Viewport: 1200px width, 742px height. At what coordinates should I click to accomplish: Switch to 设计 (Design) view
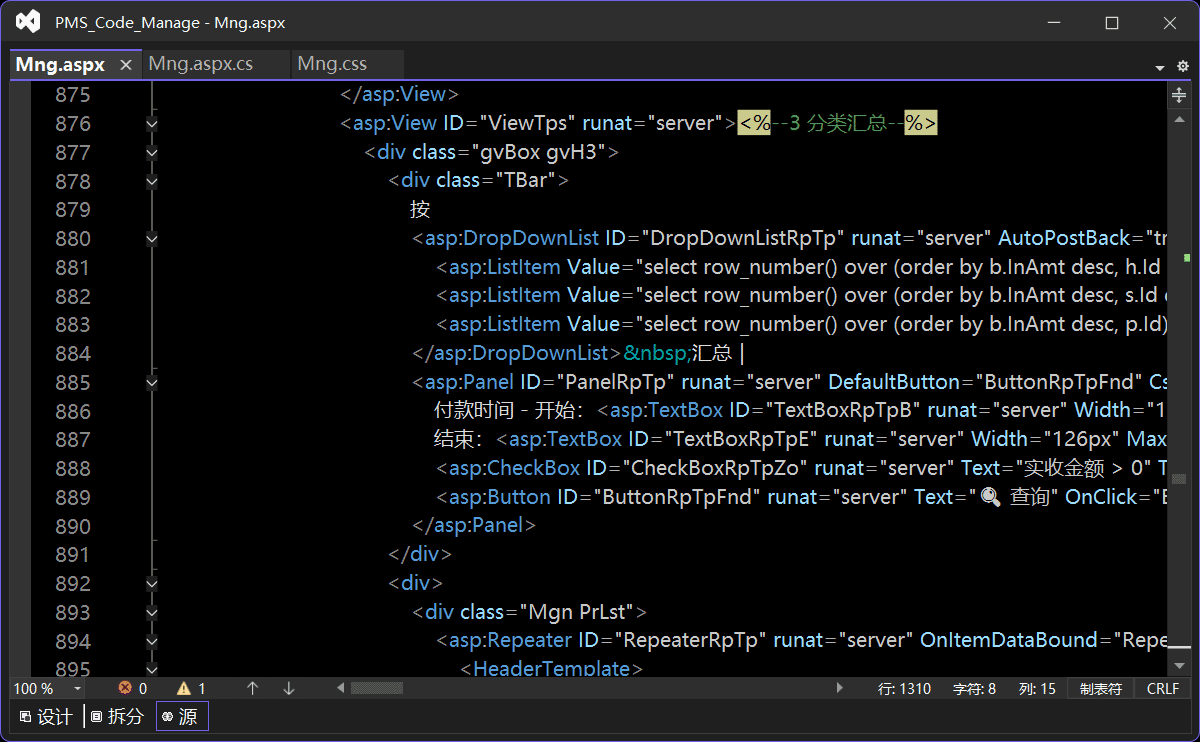point(46,716)
